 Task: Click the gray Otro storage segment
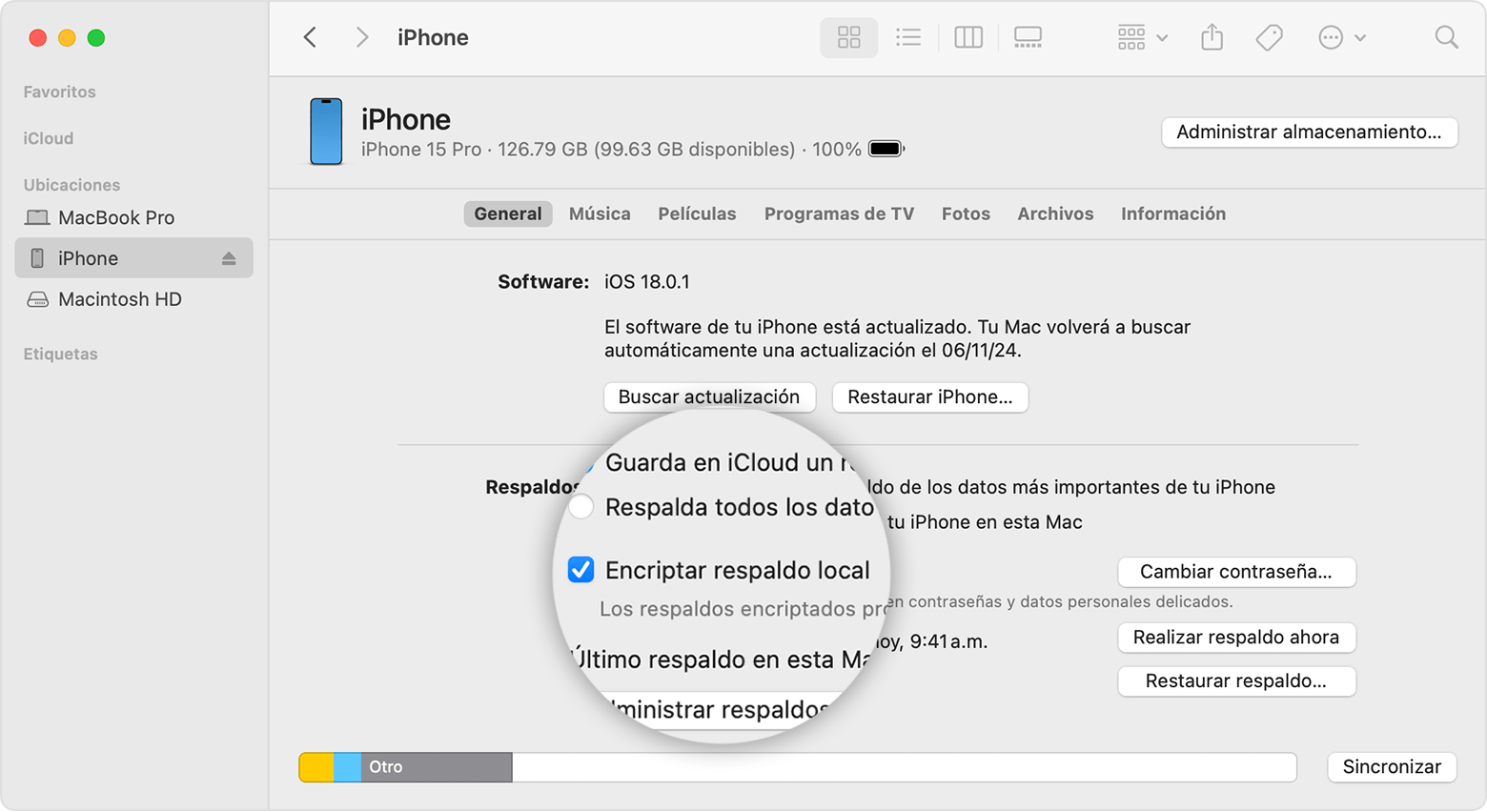pos(437,767)
